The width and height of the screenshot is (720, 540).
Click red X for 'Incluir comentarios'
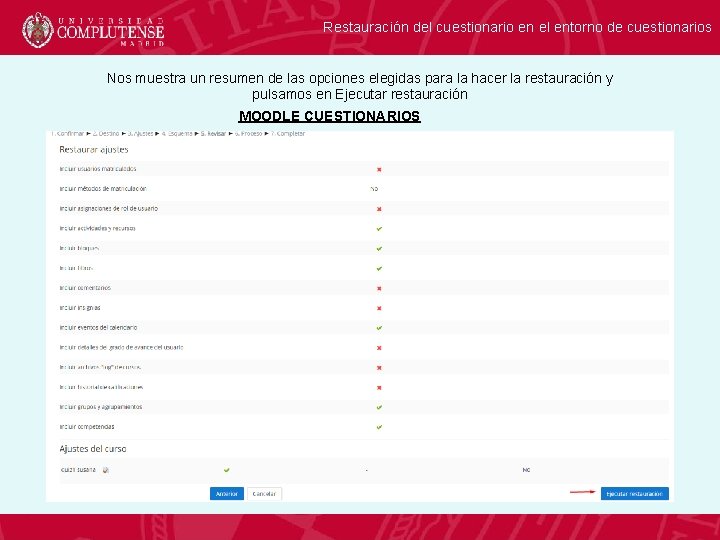[379, 288]
